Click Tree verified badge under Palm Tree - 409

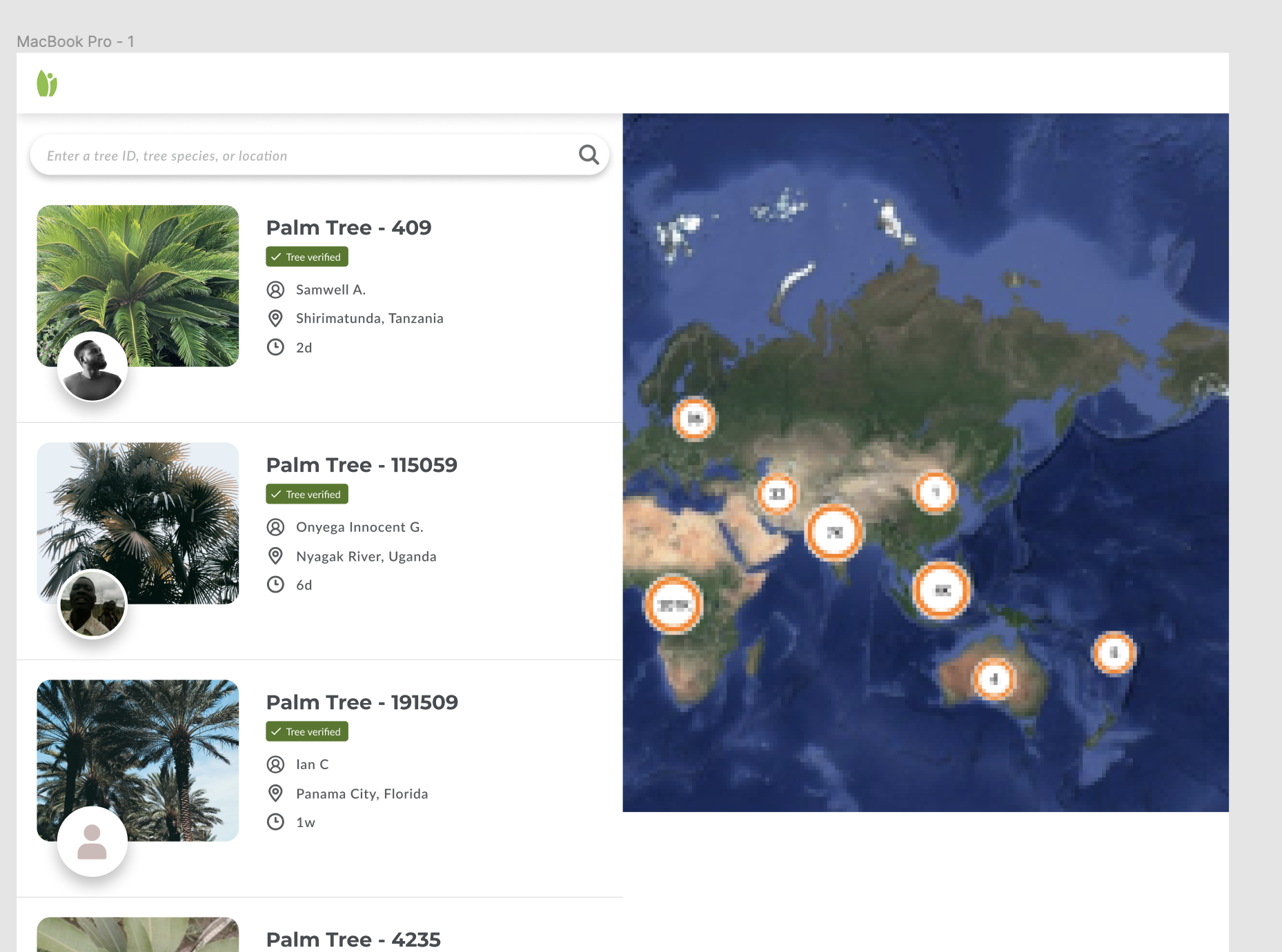coord(307,257)
